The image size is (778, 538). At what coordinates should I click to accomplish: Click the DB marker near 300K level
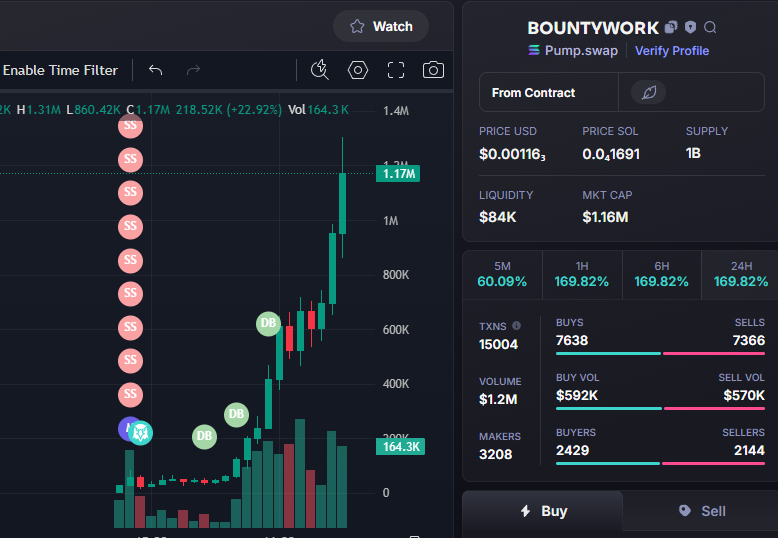click(236, 414)
